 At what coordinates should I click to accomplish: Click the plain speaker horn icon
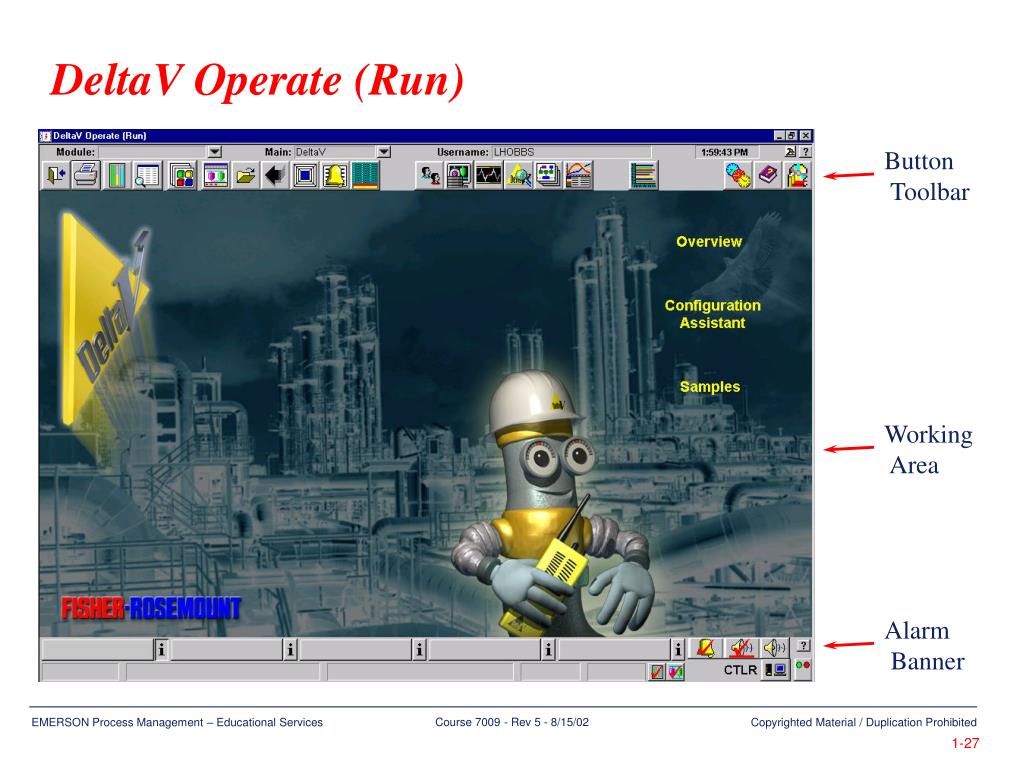tap(775, 648)
